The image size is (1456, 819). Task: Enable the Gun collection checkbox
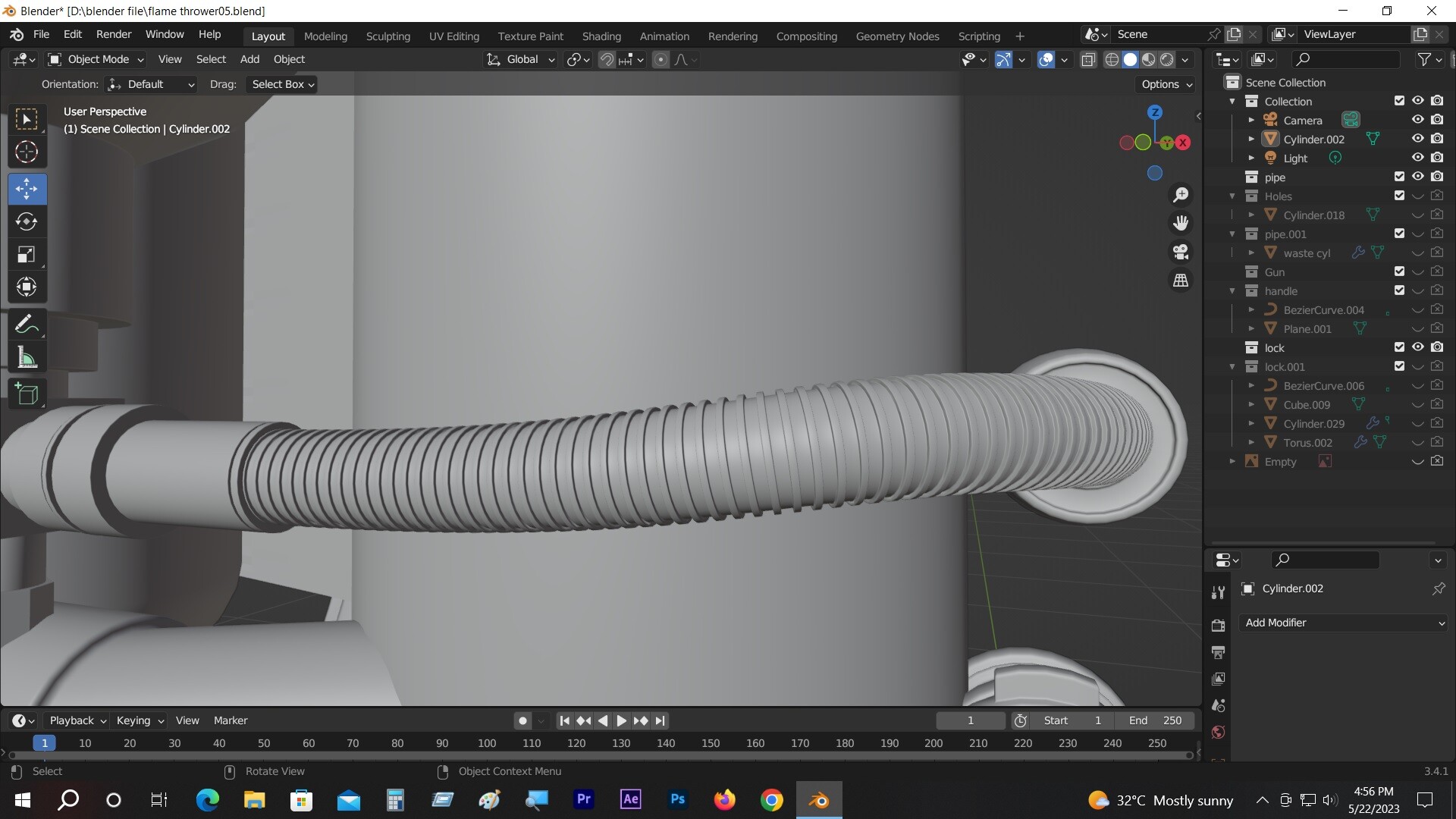pos(1399,271)
